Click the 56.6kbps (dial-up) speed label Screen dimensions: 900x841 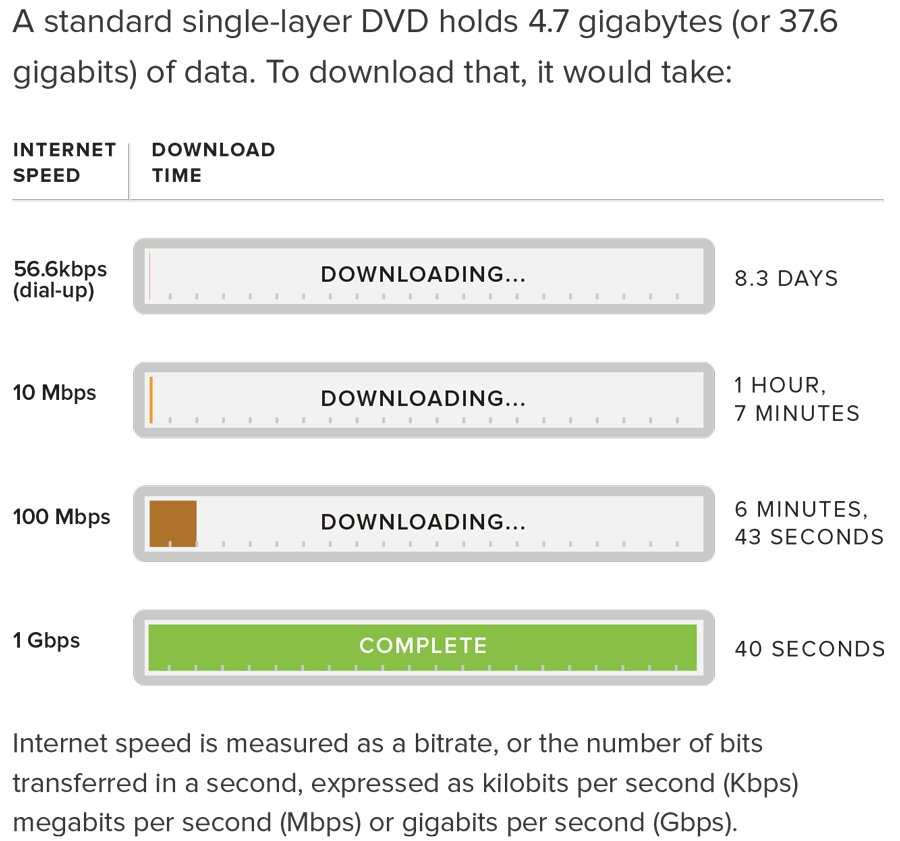[60, 280]
